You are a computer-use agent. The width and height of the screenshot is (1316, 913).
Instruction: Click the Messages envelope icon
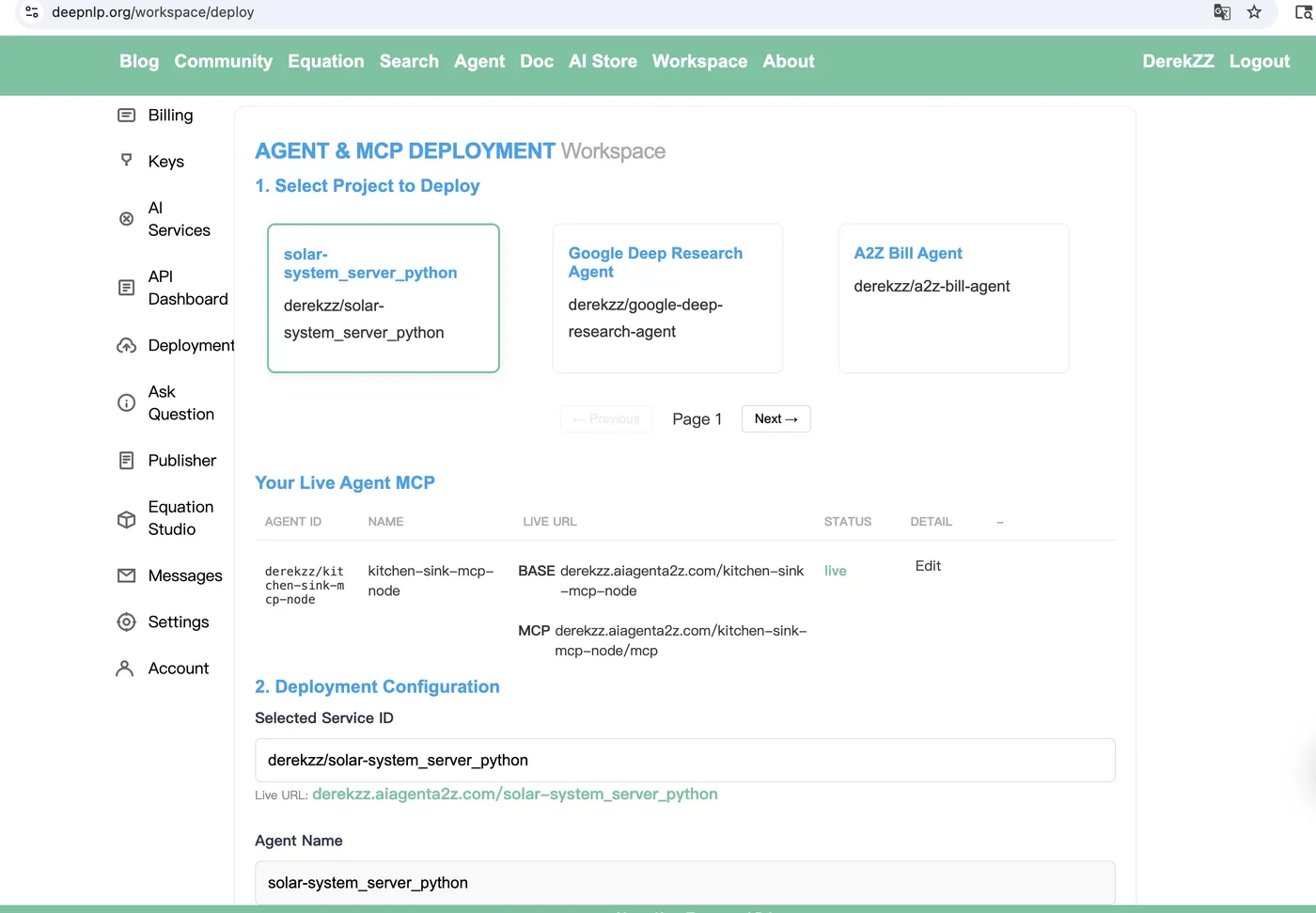click(126, 575)
